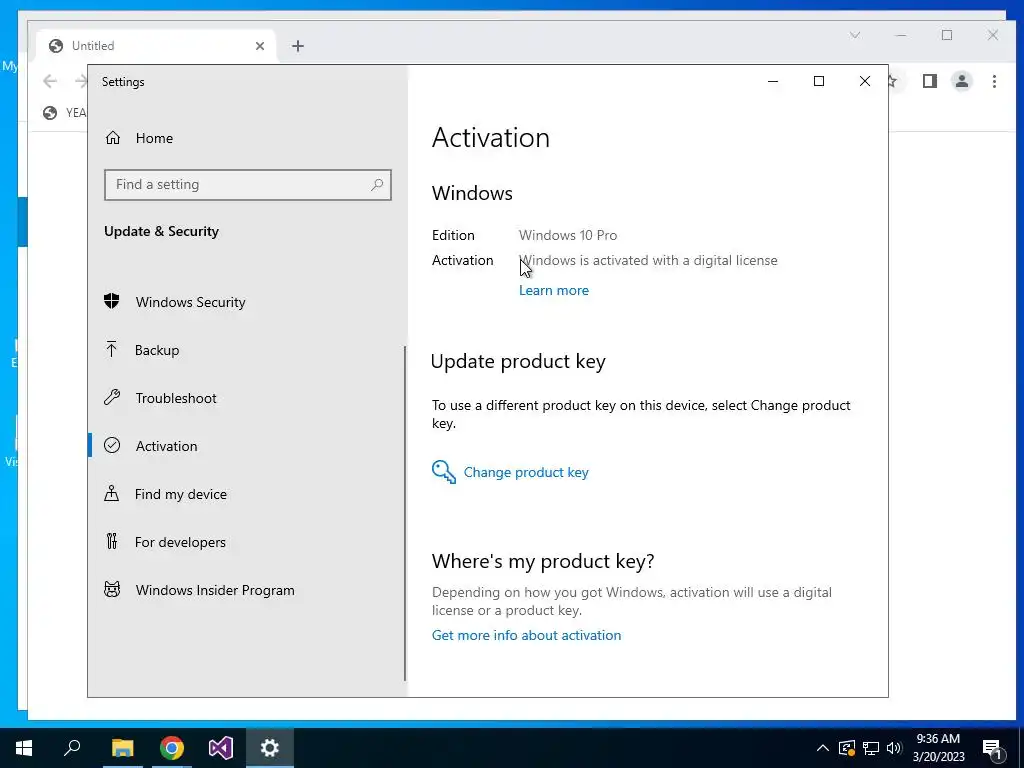Open the Windows Start menu
This screenshot has width=1024, height=768.
pyautogui.click(x=24, y=748)
